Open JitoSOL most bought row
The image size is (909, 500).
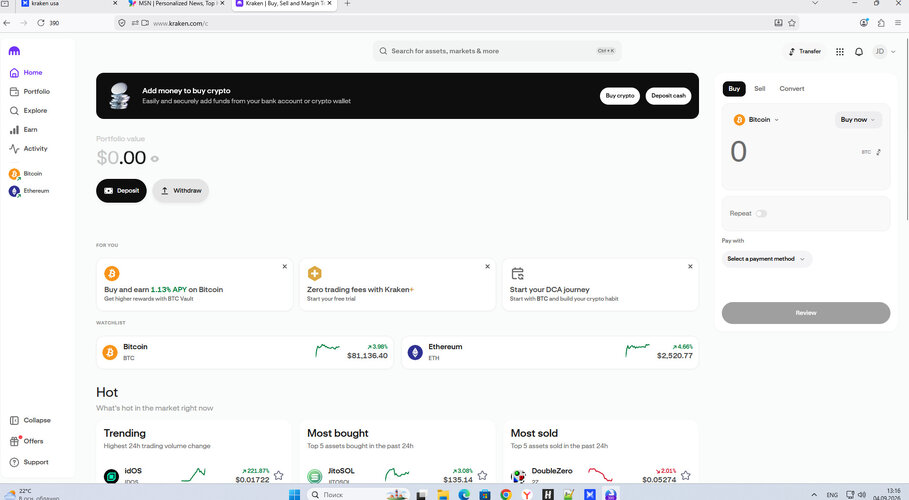tap(397, 476)
